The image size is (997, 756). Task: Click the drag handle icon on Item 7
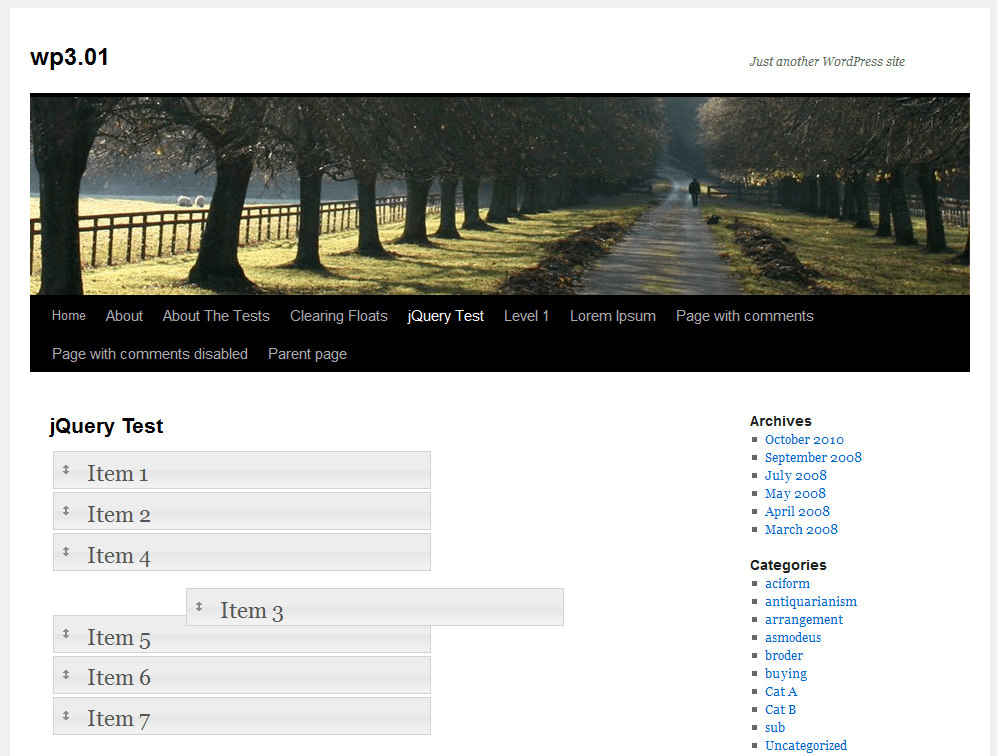[68, 715]
